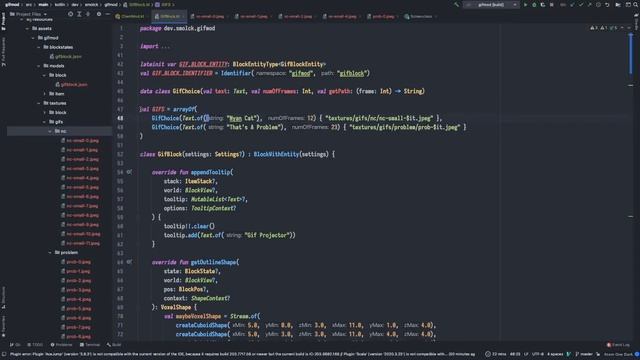The image size is (640, 360).
Task: Select the GifBlock.kt editor tab
Action: 170,16
